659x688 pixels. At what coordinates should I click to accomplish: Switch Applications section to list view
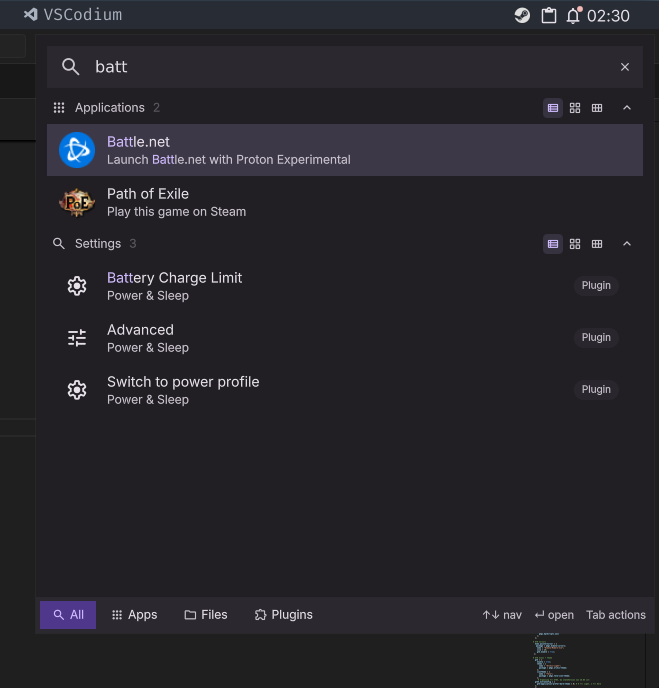(553, 108)
